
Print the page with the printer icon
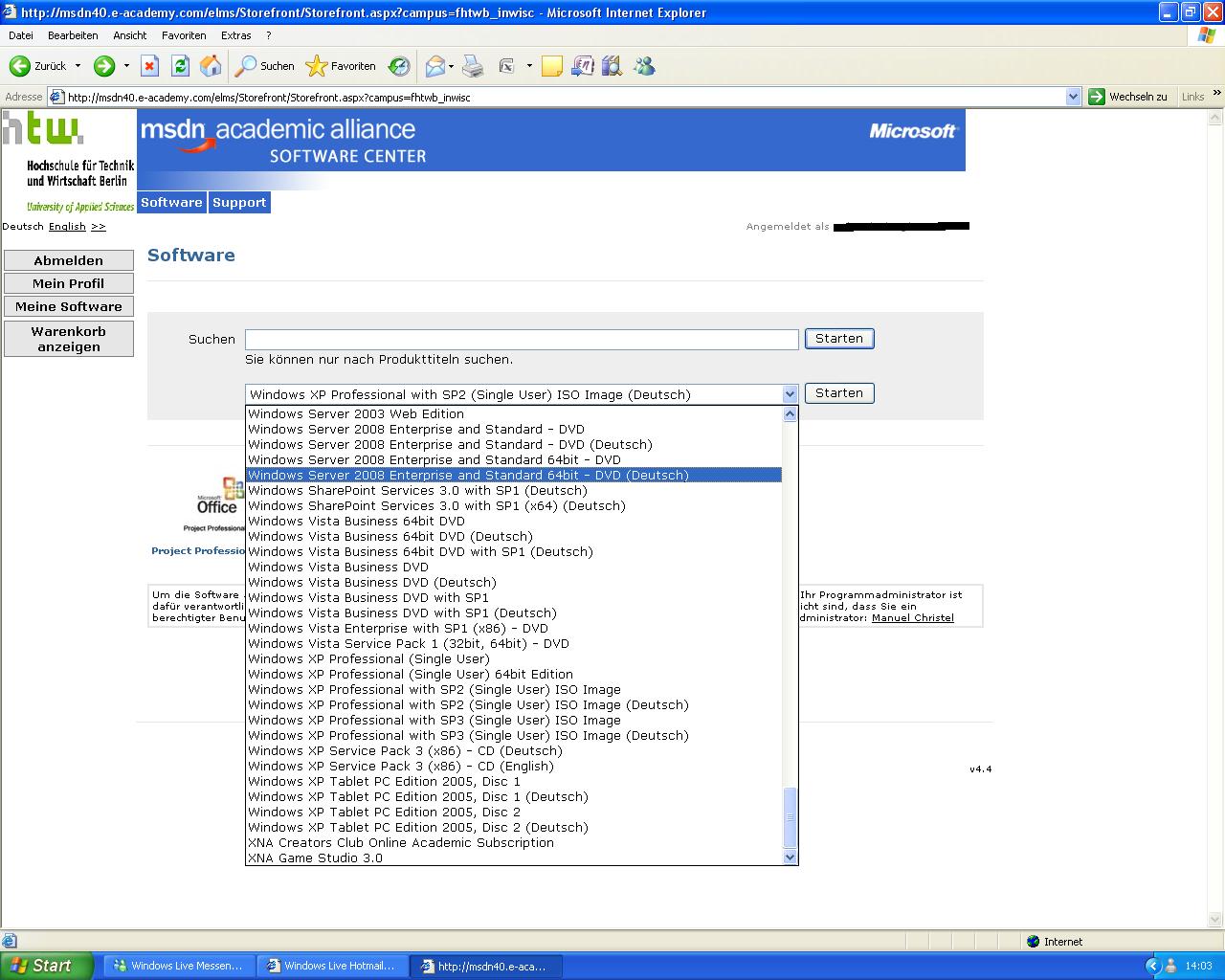pos(473,66)
